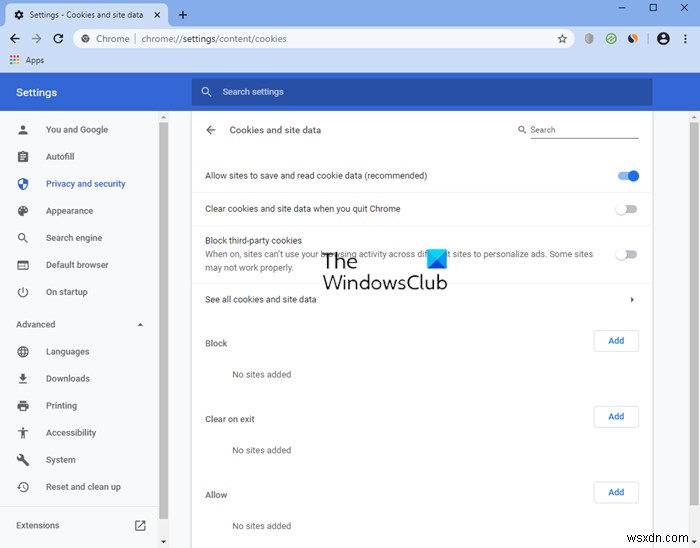
Task: Return to previous settings page via arrow
Action: click(x=211, y=130)
